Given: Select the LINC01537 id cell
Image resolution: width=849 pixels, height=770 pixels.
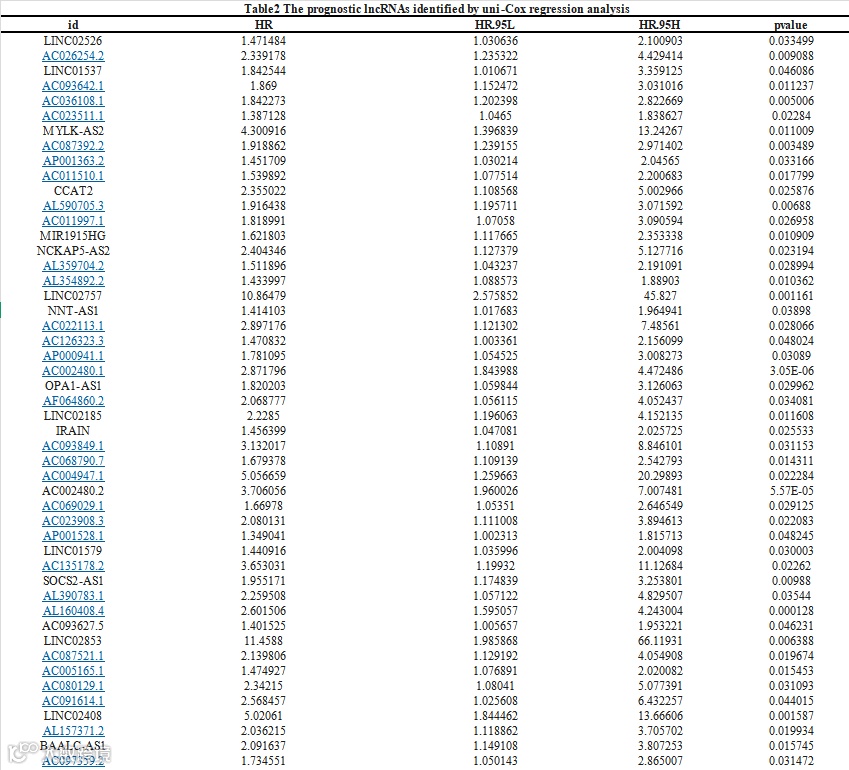Looking at the screenshot, I should pos(73,71).
